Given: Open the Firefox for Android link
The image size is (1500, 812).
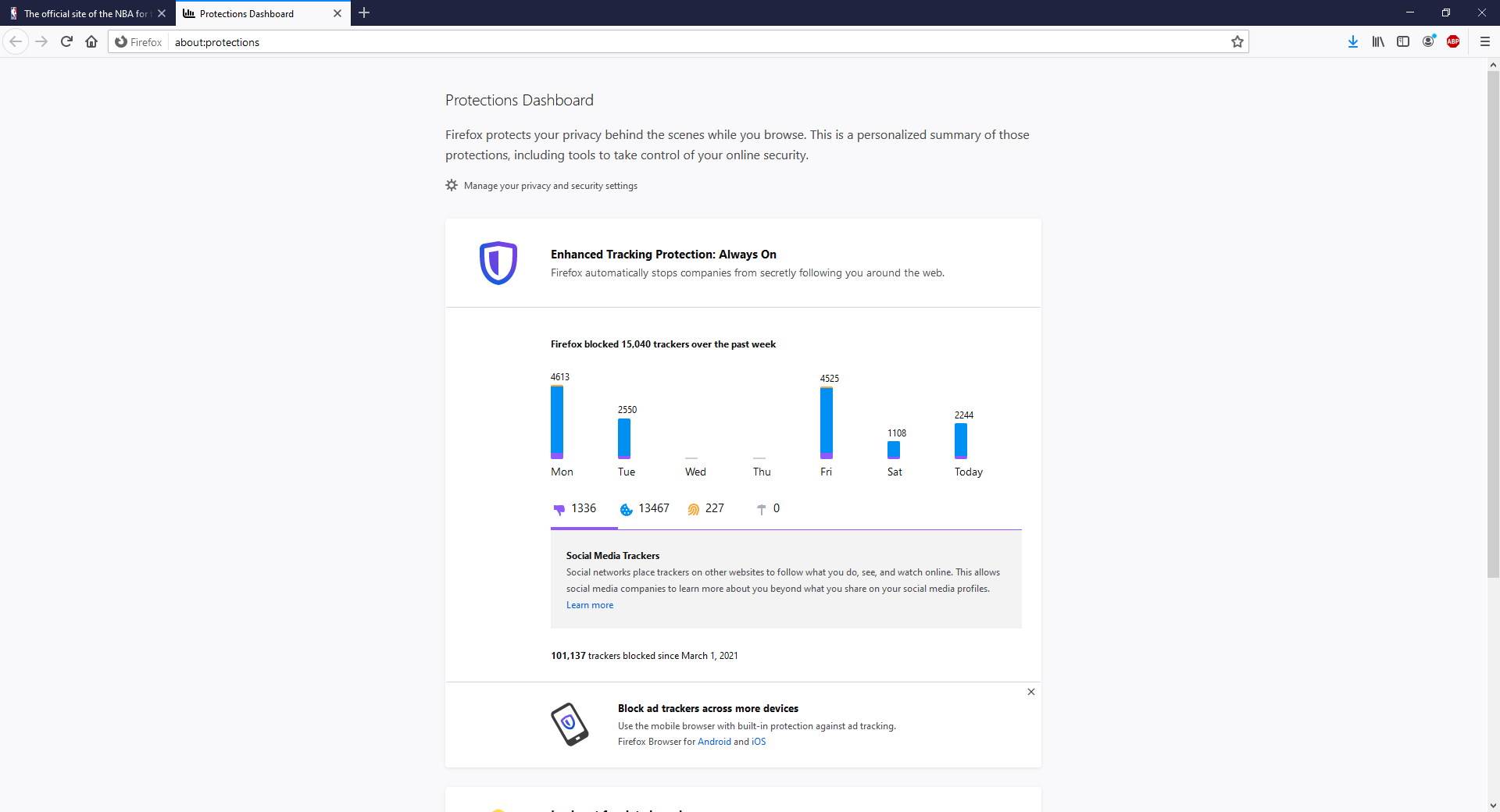Looking at the screenshot, I should tap(714, 742).
